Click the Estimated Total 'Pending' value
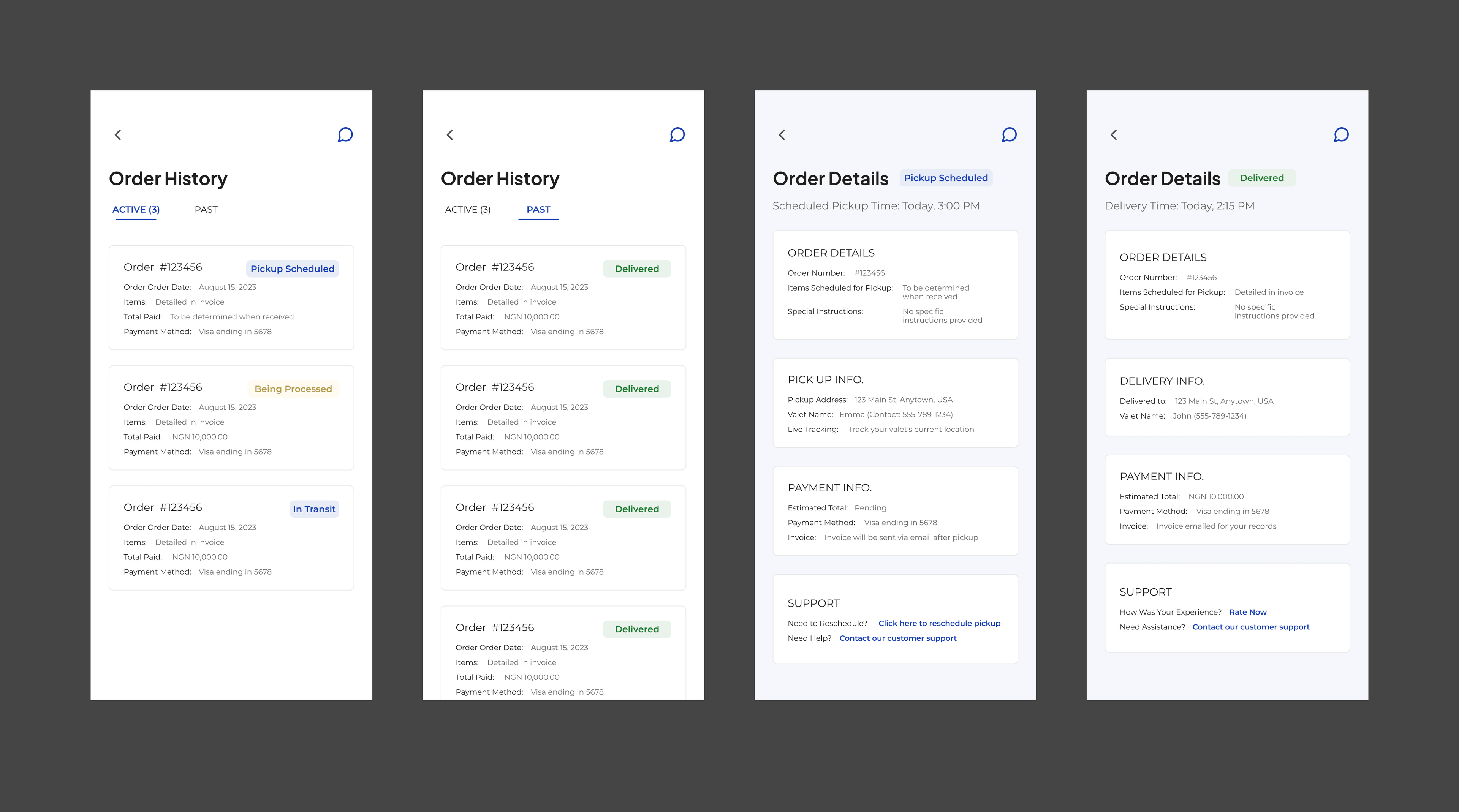The height and width of the screenshot is (812, 1459). [x=870, y=508]
